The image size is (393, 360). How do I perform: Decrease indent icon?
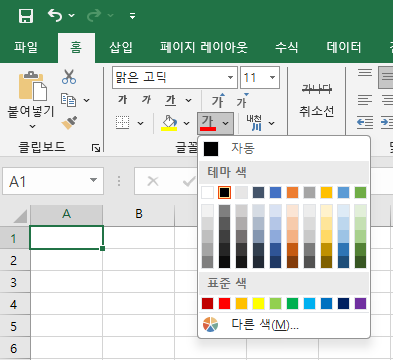tap(365, 123)
